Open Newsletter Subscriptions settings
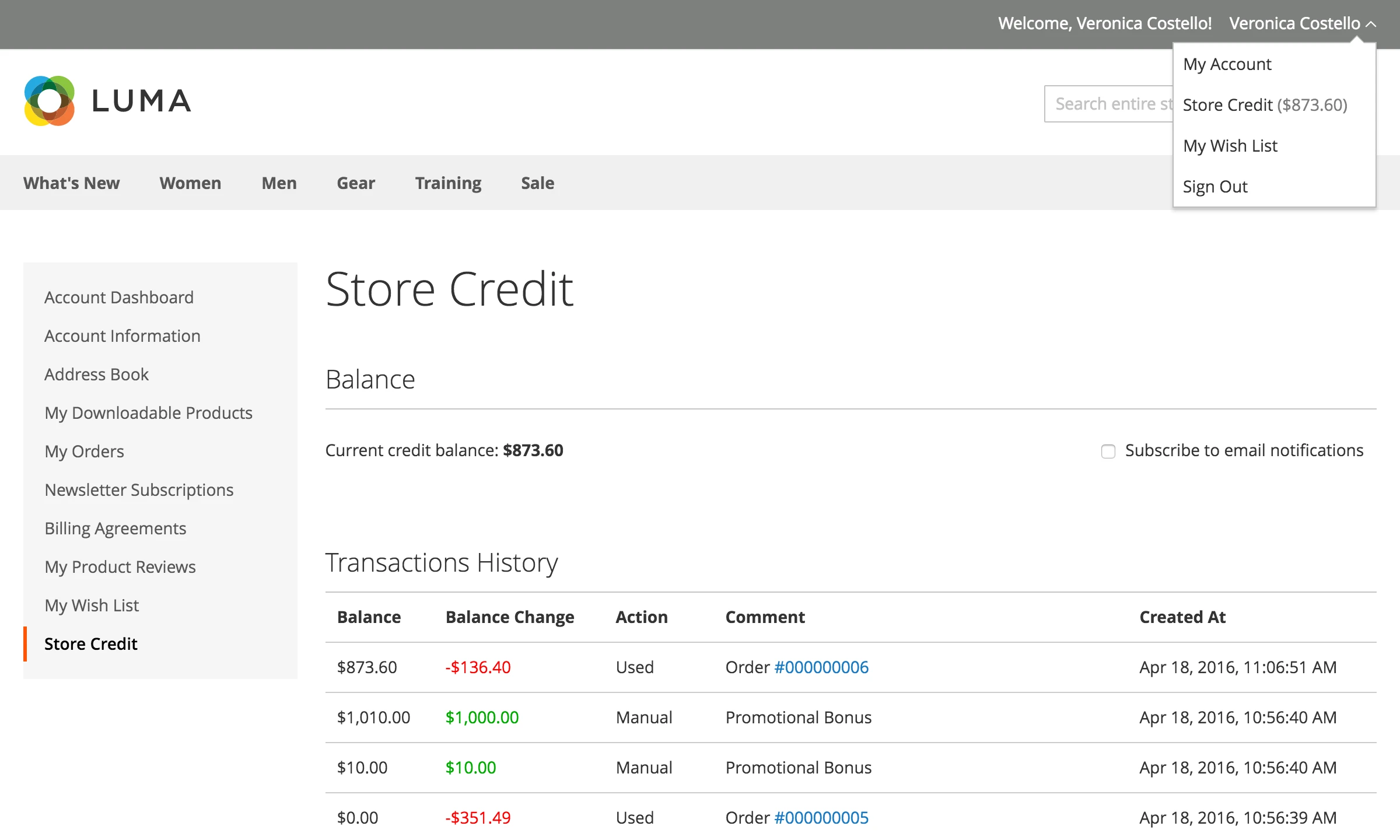 click(x=139, y=489)
